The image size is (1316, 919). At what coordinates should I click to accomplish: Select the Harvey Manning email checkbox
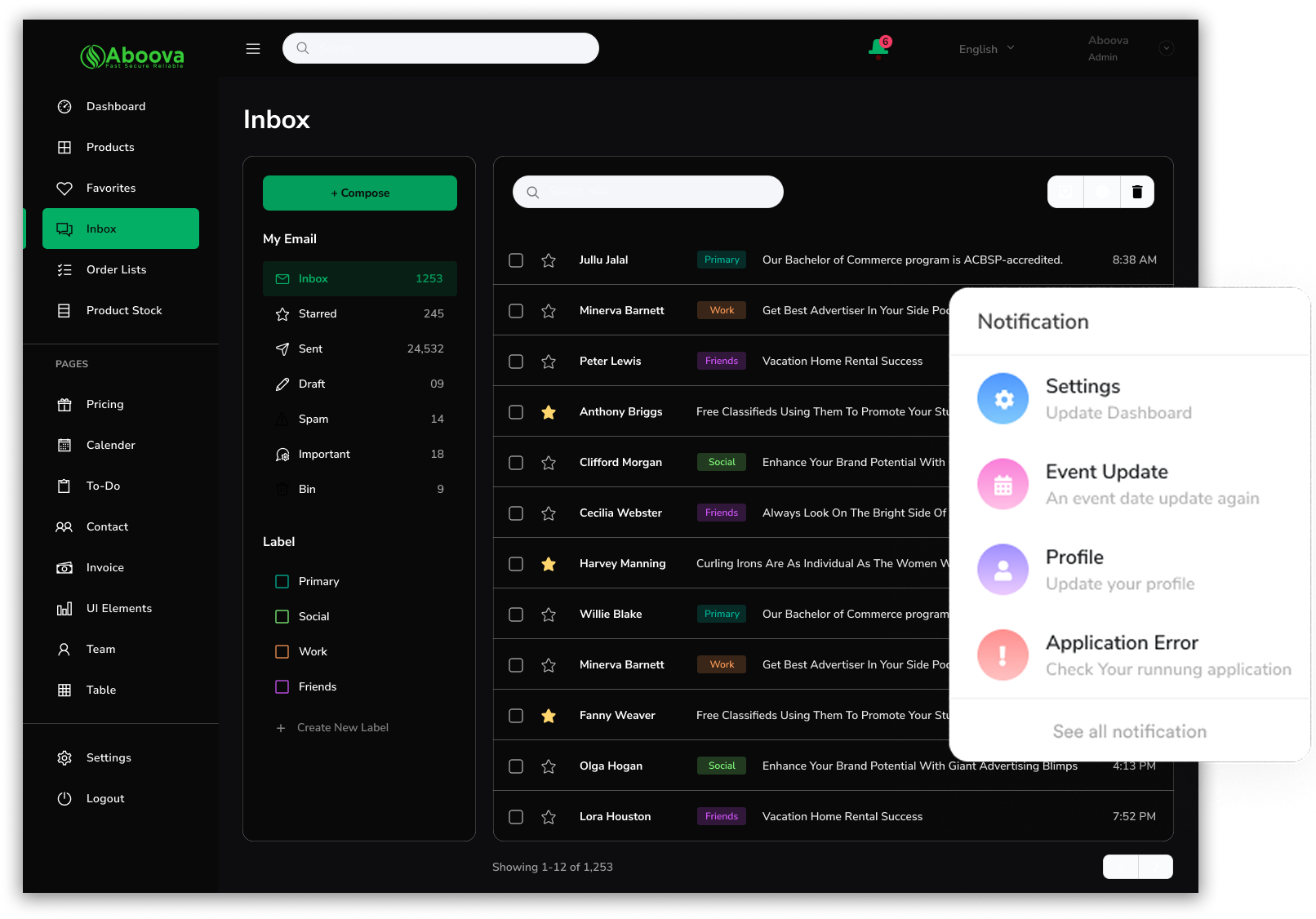coord(516,563)
